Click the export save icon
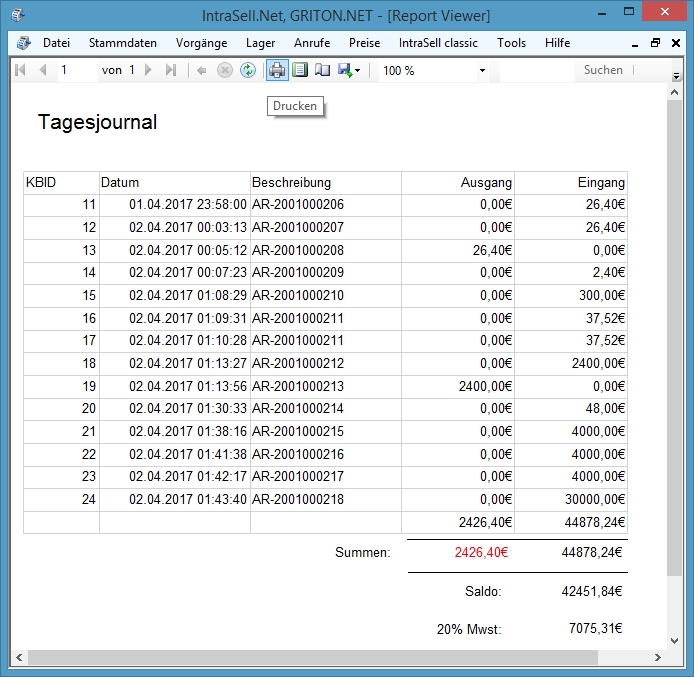Screen dimensions: 694x677 [x=345, y=70]
